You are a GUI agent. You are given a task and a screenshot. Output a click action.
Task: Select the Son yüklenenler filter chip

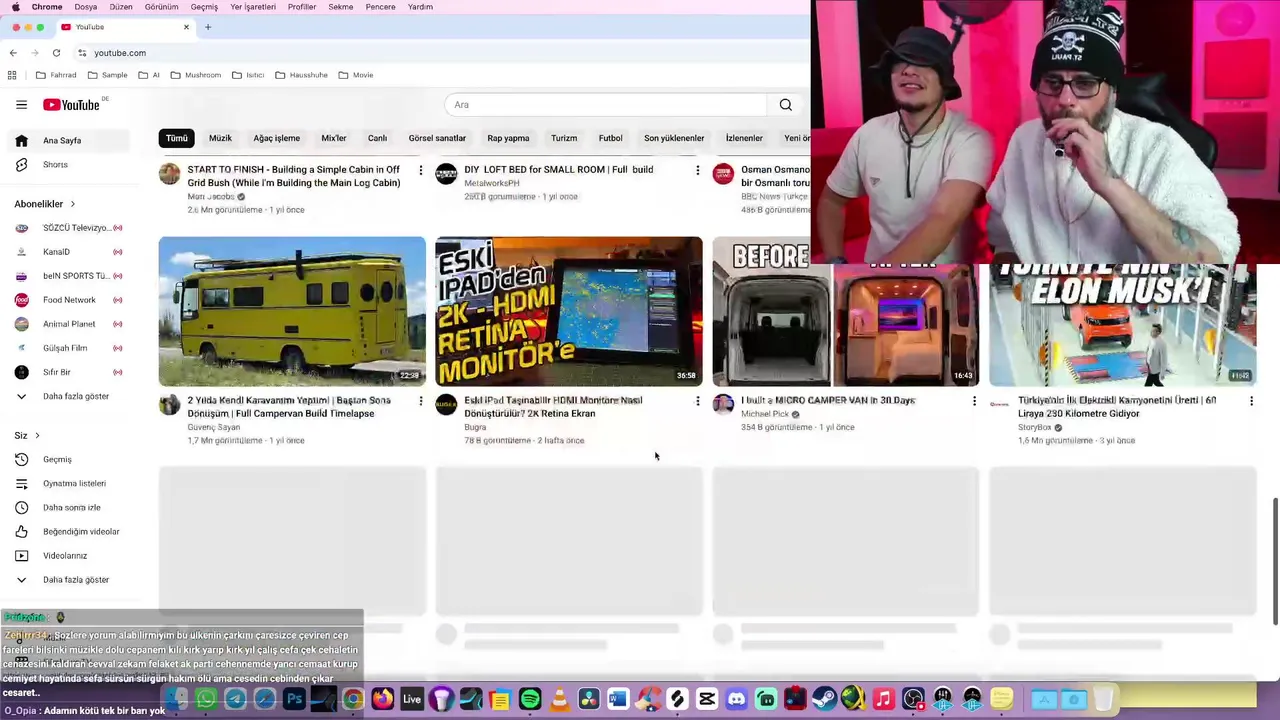point(674,138)
